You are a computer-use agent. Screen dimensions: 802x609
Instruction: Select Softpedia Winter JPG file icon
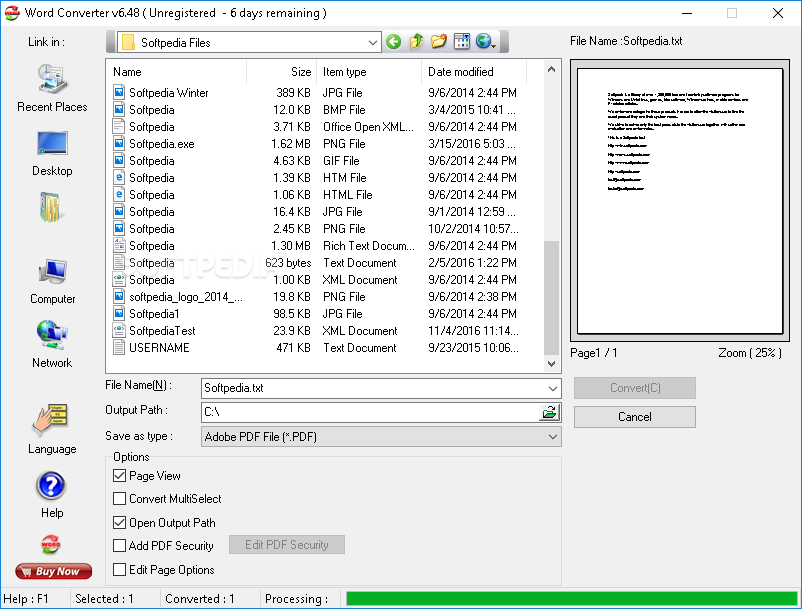pyautogui.click(x=119, y=93)
